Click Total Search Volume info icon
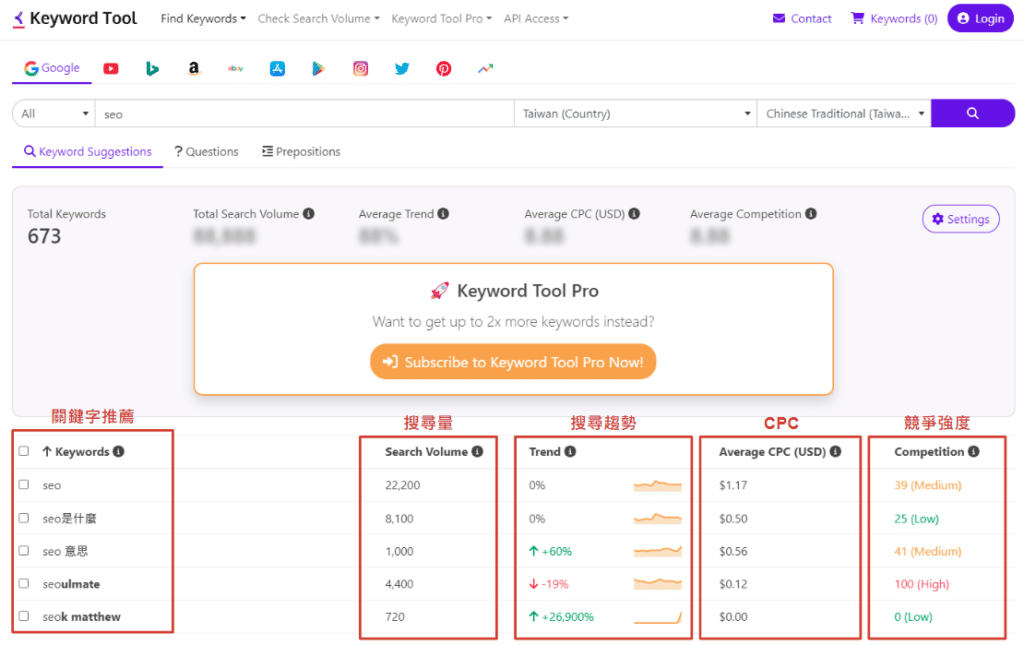Screen dimensions: 1024x645 [x=309, y=213]
